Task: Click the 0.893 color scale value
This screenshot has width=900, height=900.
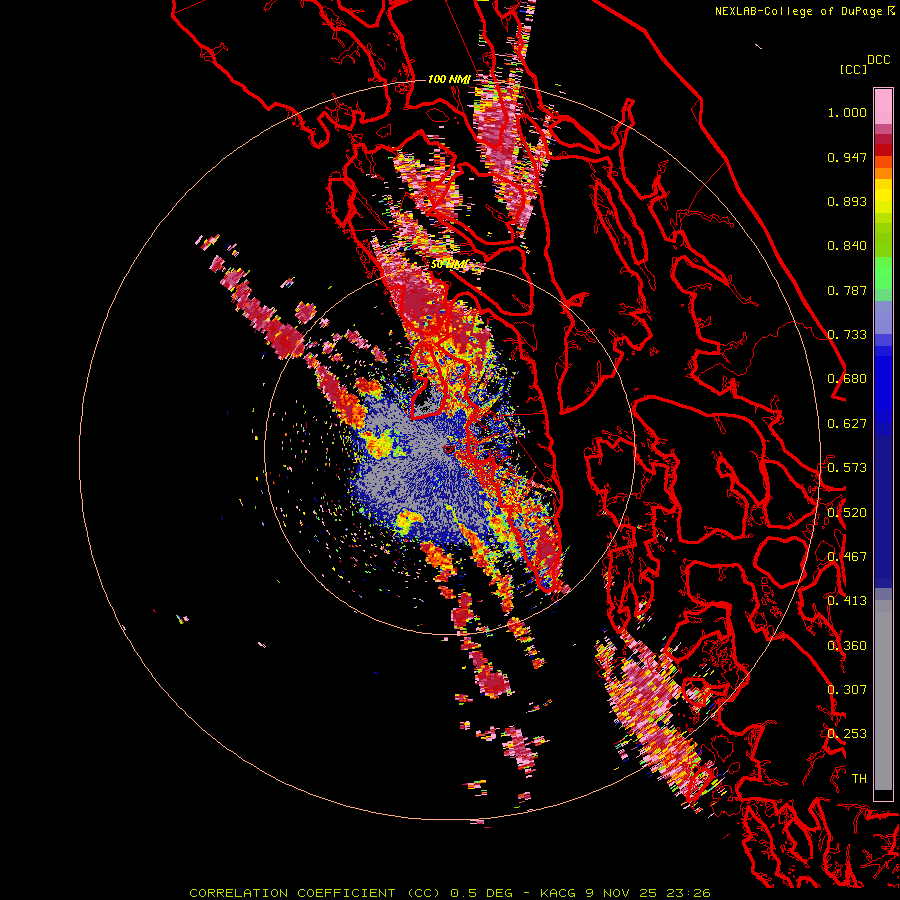Action: coord(847,201)
